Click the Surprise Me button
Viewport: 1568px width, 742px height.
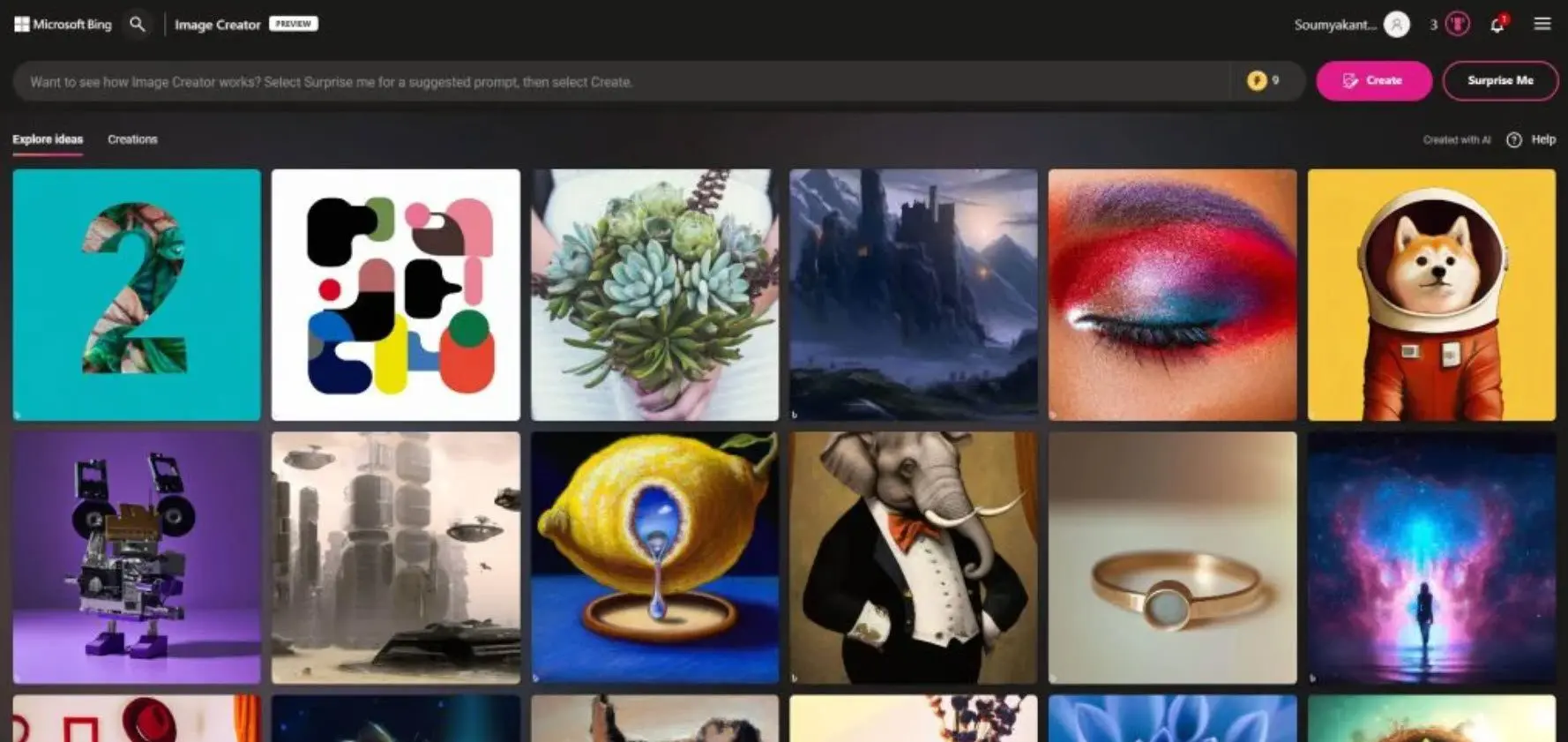click(1500, 81)
